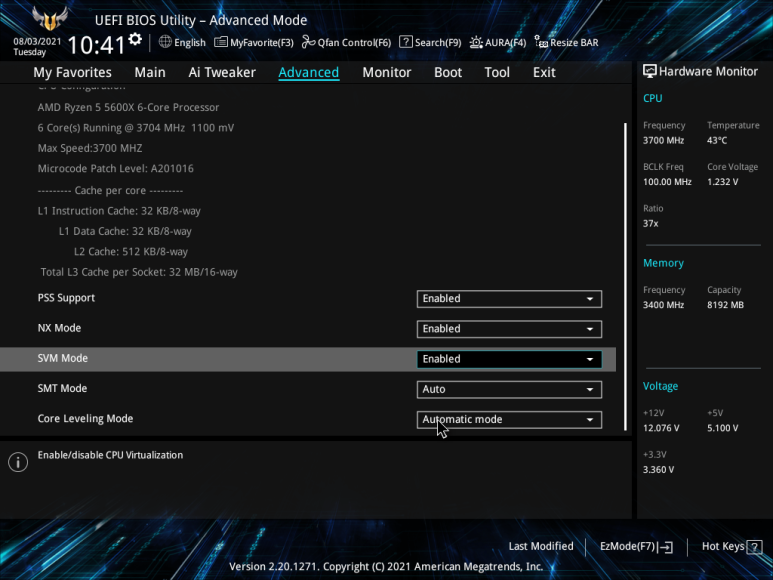Screen dimensions: 773x580
Task: Switch to the Tool tab
Action: [x=497, y=72]
